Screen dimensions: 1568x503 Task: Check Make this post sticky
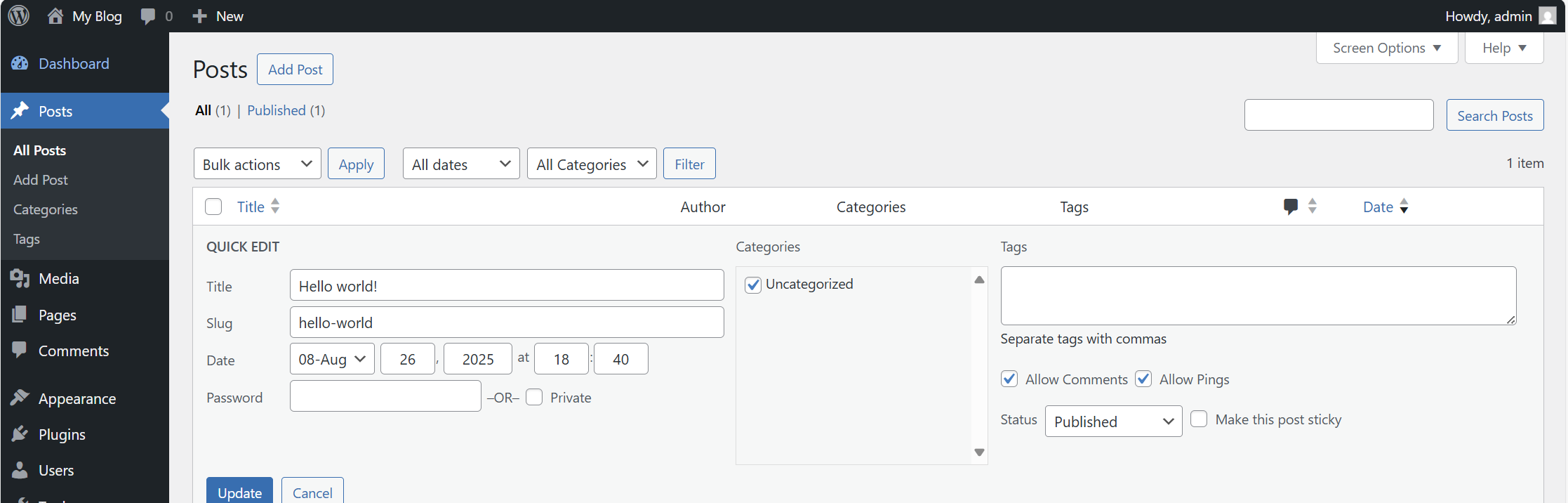click(1199, 419)
